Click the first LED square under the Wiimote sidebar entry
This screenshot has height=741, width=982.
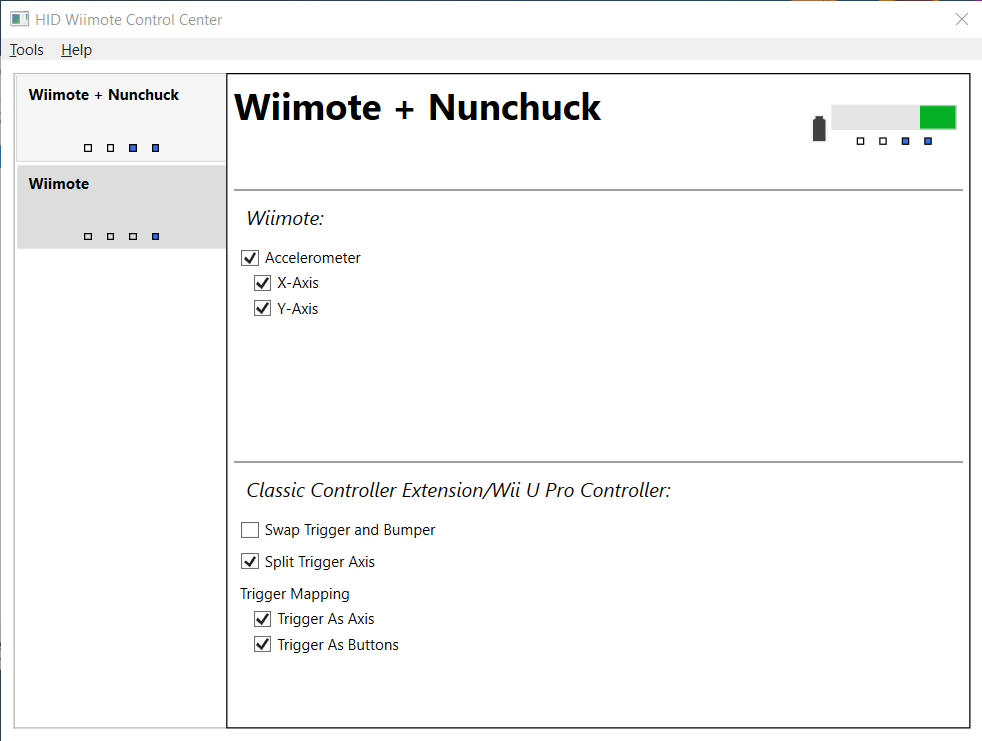click(x=87, y=236)
